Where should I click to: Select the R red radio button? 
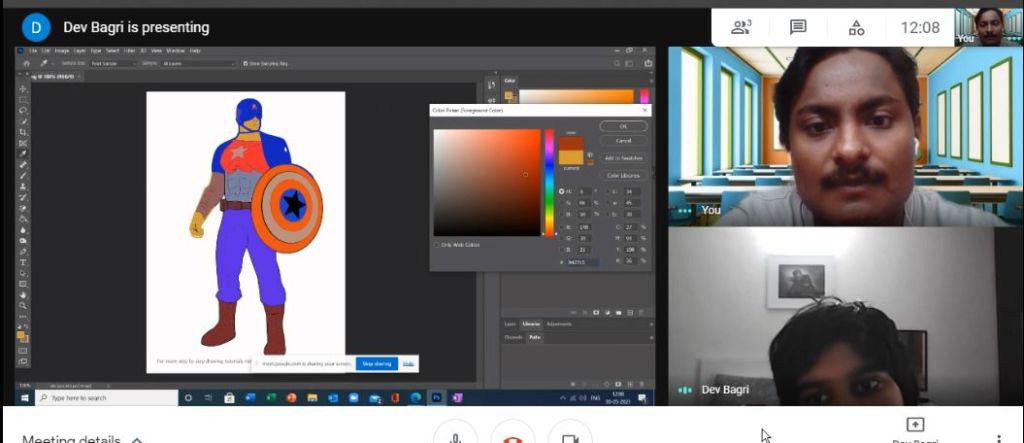562,227
